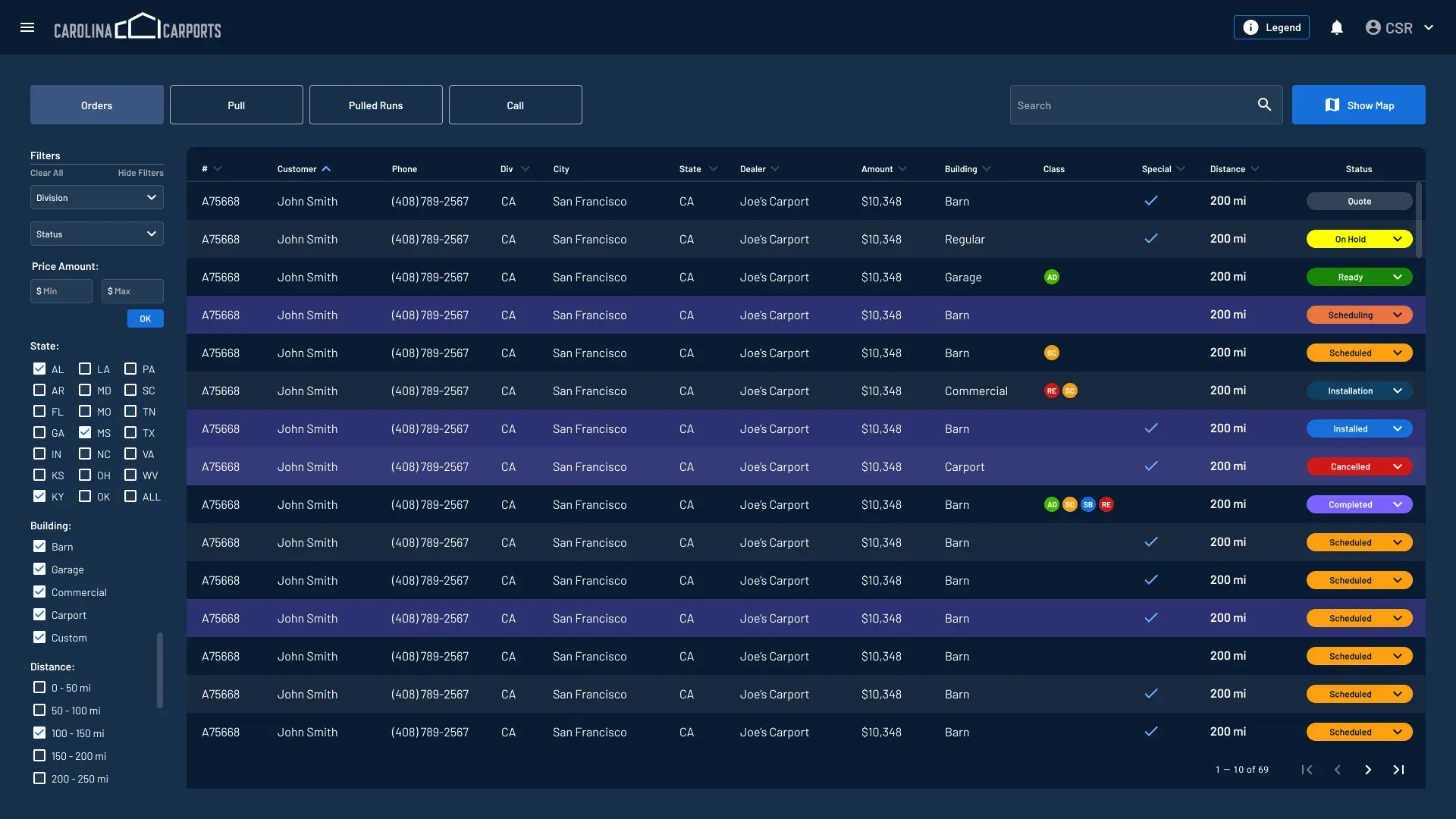
Task: Sort by the Distance column header
Action: pyautogui.click(x=1234, y=169)
